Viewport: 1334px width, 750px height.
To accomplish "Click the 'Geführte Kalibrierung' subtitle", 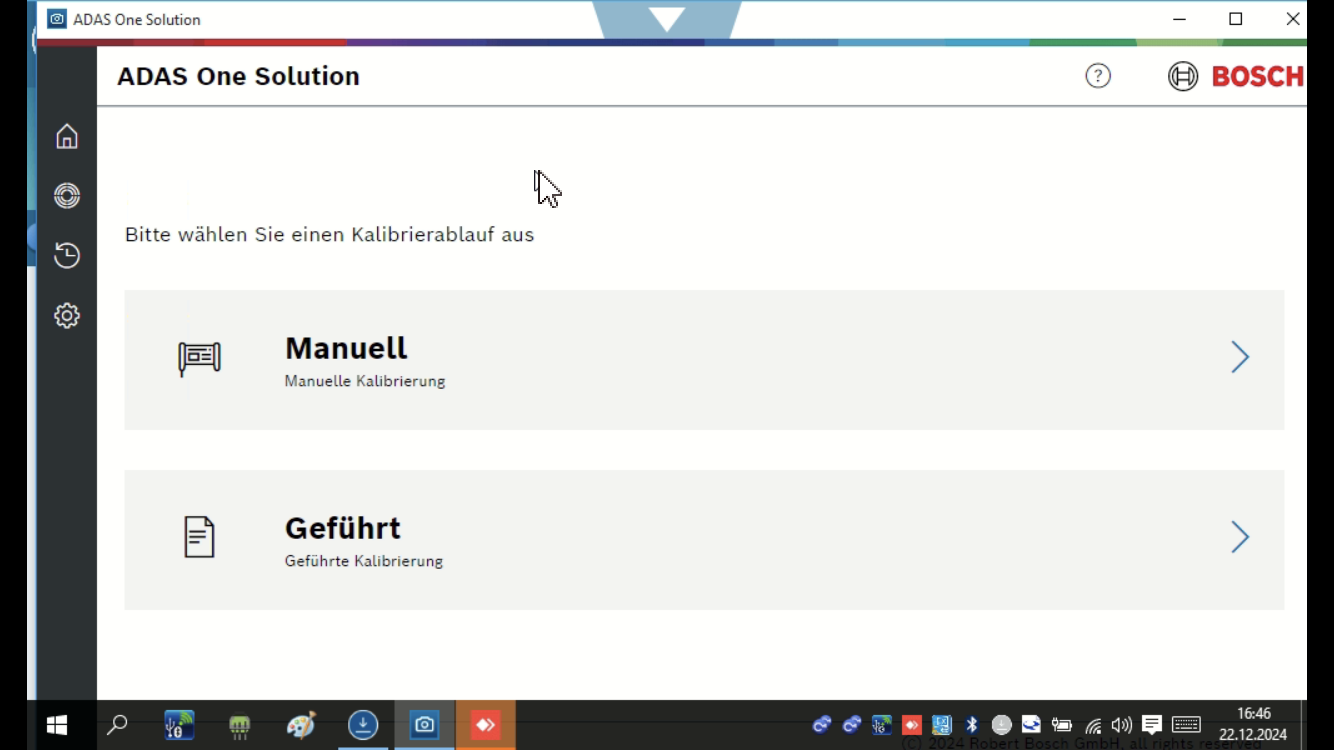I will pos(364,561).
